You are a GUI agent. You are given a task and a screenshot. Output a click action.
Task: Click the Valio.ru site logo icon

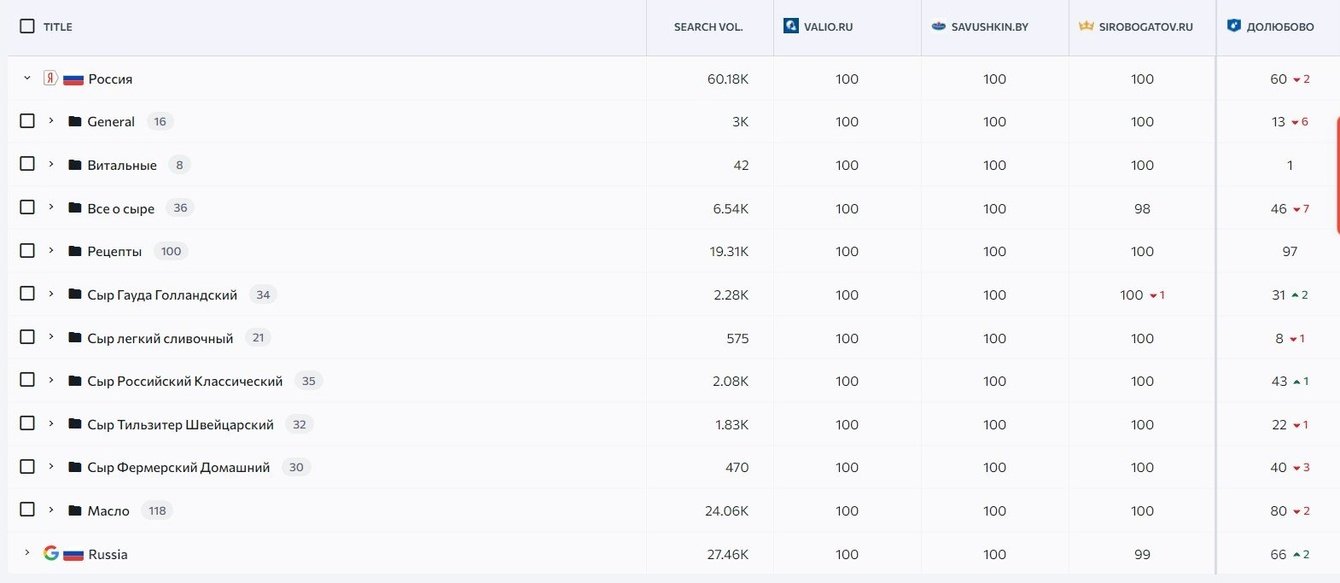click(791, 26)
